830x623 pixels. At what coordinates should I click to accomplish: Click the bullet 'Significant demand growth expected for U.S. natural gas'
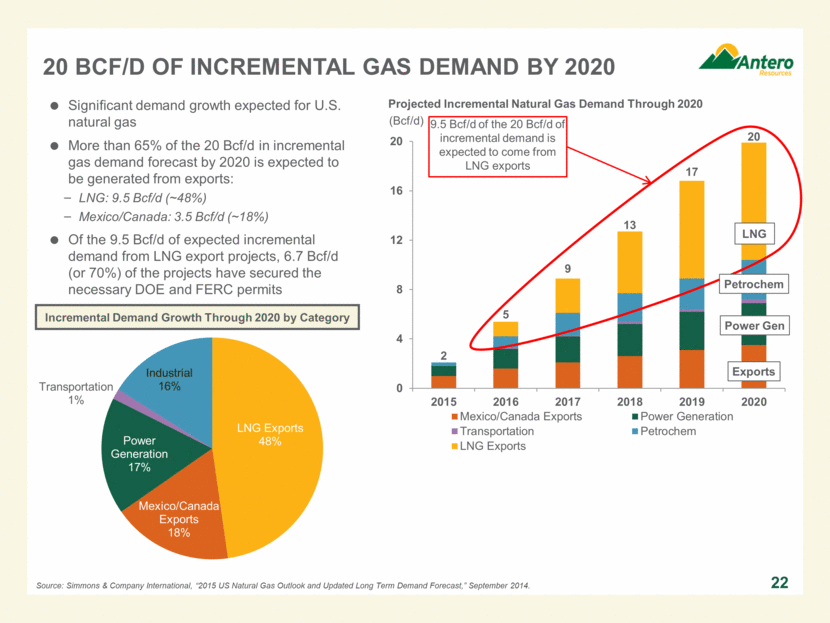pos(204,114)
